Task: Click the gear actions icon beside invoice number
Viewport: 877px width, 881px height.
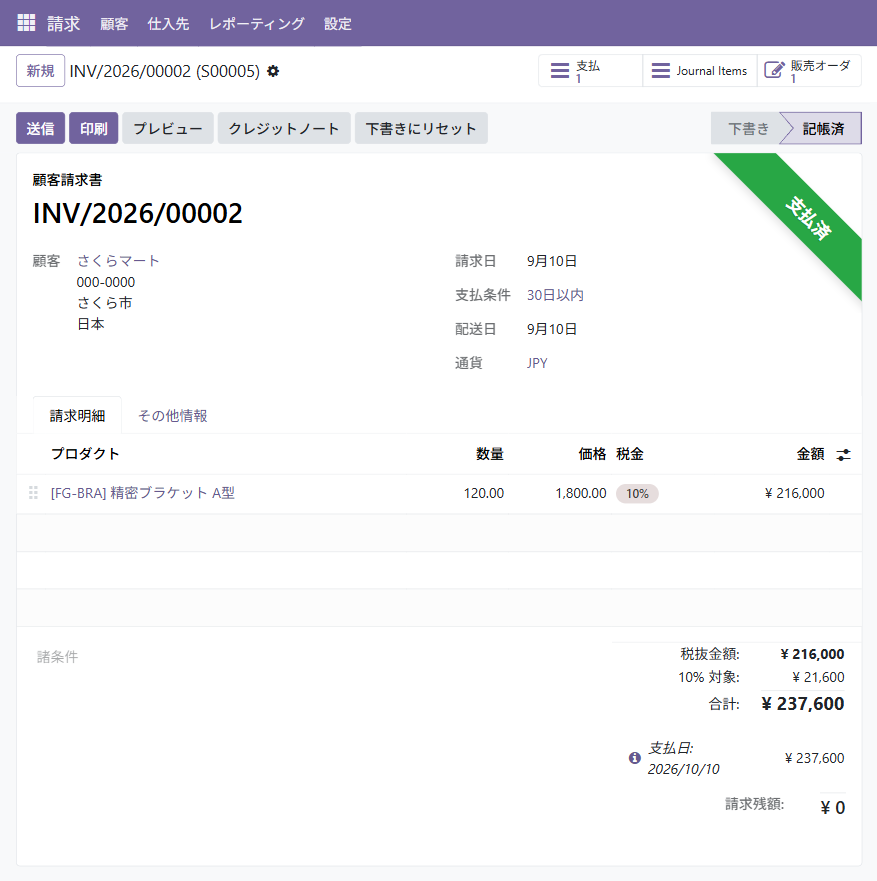Action: 273,71
